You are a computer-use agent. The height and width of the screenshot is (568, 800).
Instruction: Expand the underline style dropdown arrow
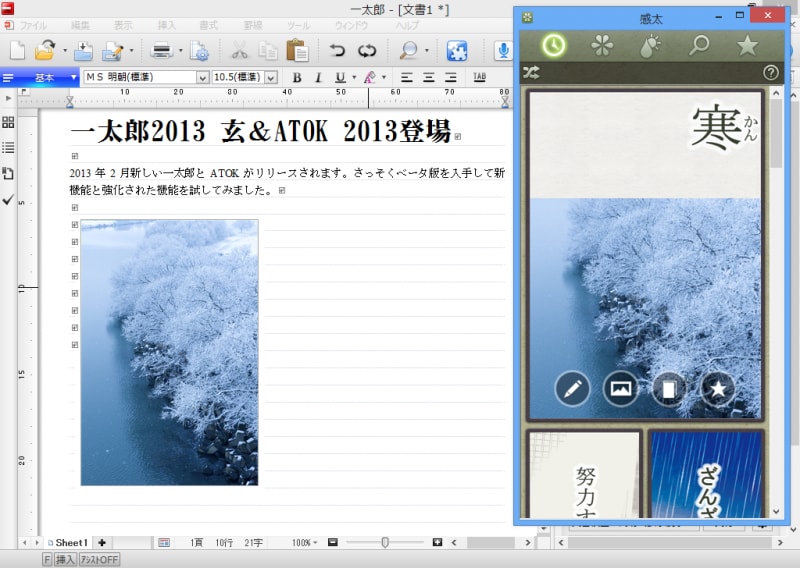coord(354,78)
